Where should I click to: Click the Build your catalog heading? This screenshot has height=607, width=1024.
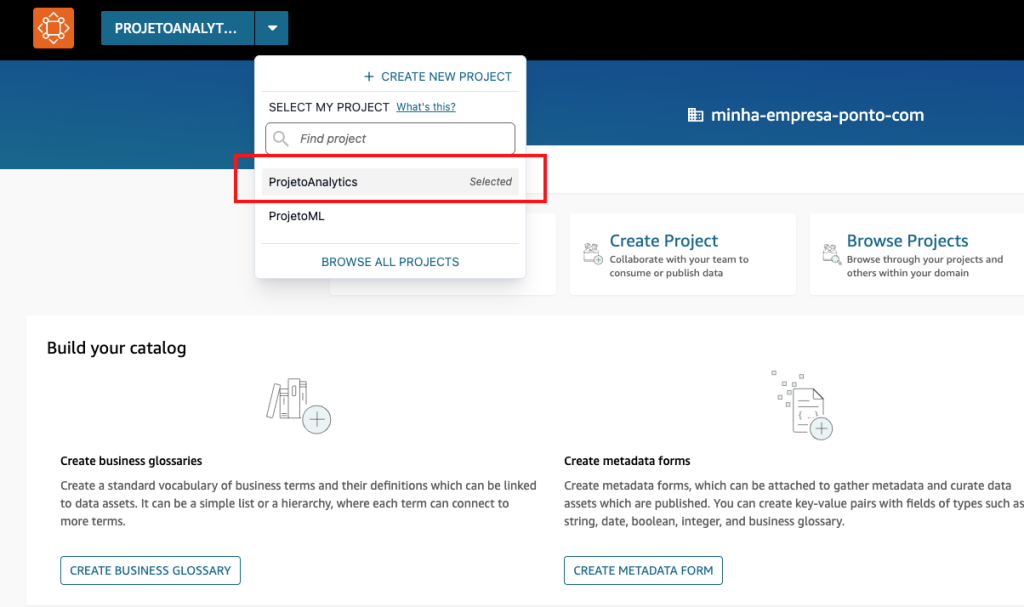116,348
